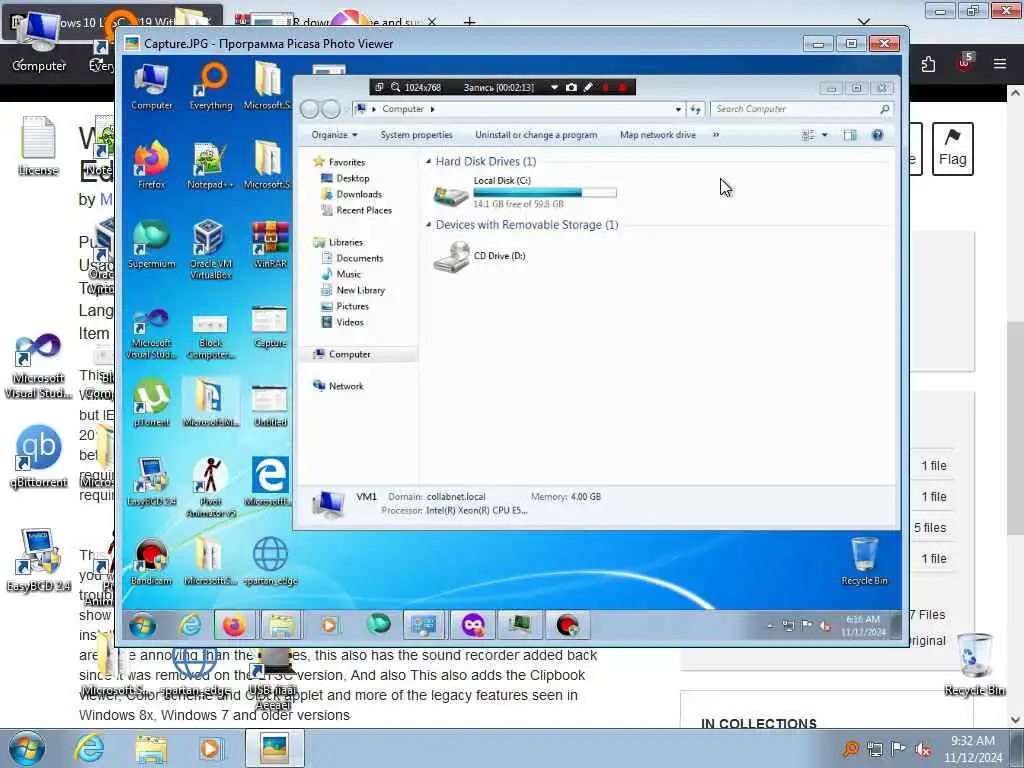Image resolution: width=1024 pixels, height=768 pixels.
Task: Select Music library in the navigation pane
Action: tap(348, 274)
